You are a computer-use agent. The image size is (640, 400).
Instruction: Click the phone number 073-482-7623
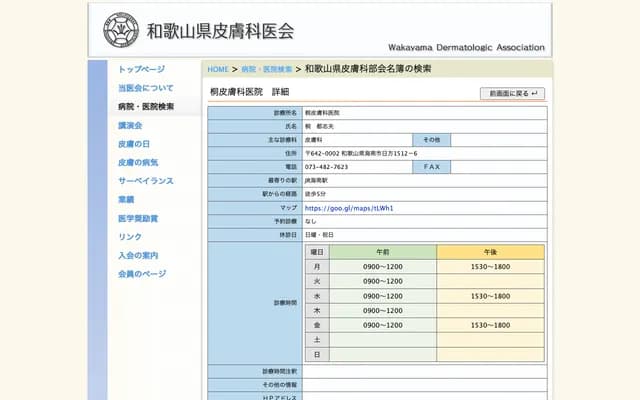pos(327,166)
